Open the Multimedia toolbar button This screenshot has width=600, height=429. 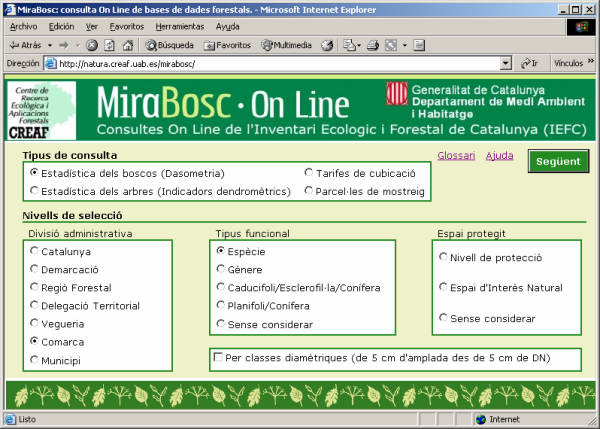click(x=286, y=45)
